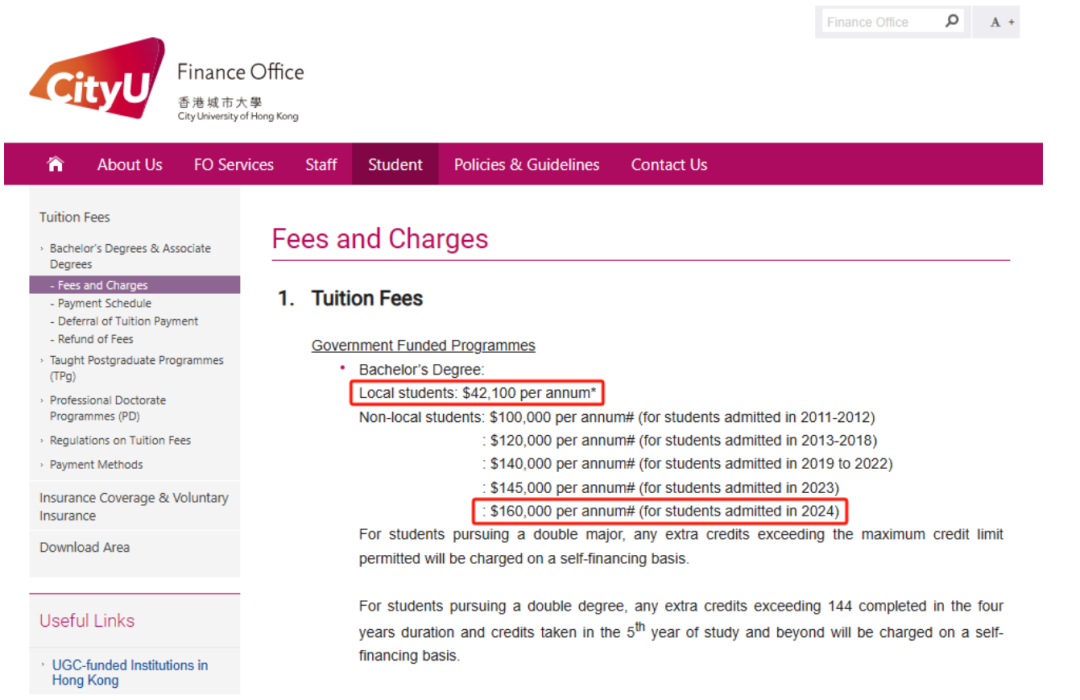Screen dimensions: 1080x700
Task: Select the Student menu tab
Action: coord(395,165)
